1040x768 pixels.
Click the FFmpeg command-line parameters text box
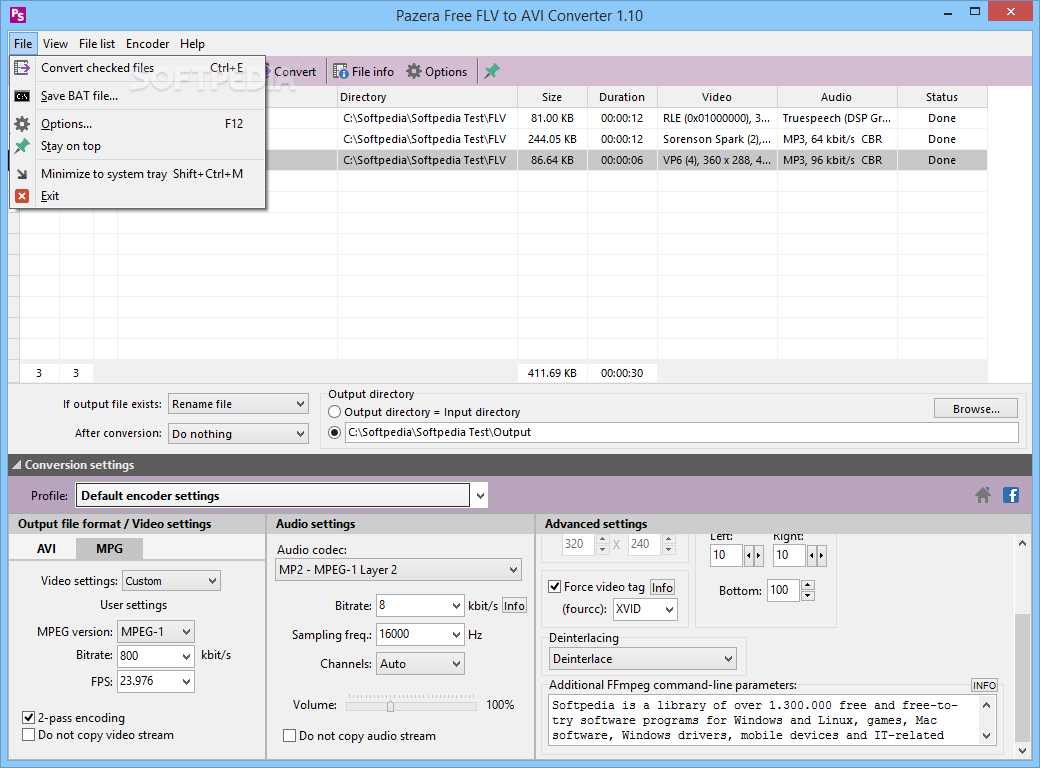click(764, 720)
